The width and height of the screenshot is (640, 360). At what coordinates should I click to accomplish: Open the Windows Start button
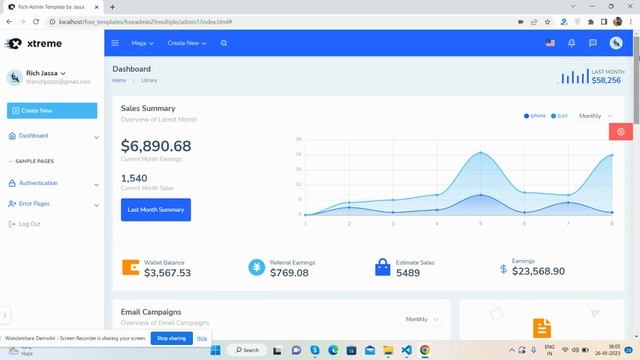point(216,350)
